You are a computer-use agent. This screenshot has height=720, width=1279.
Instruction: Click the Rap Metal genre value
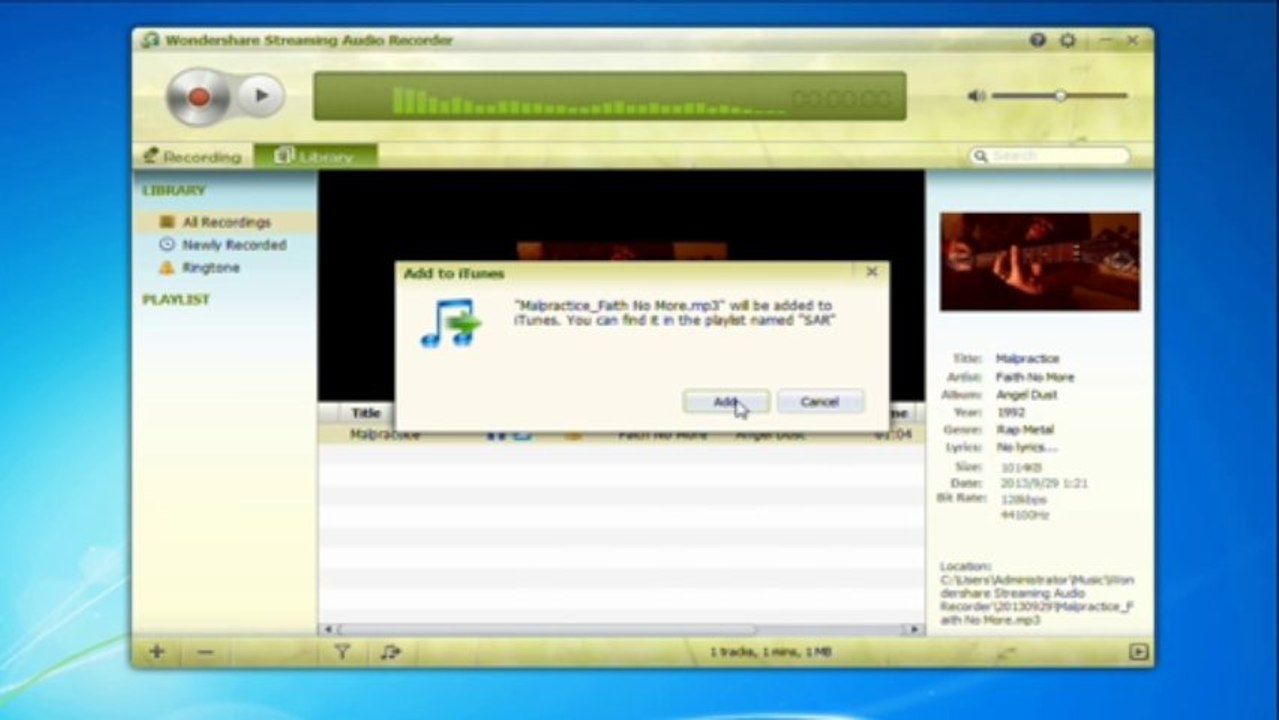point(1024,429)
